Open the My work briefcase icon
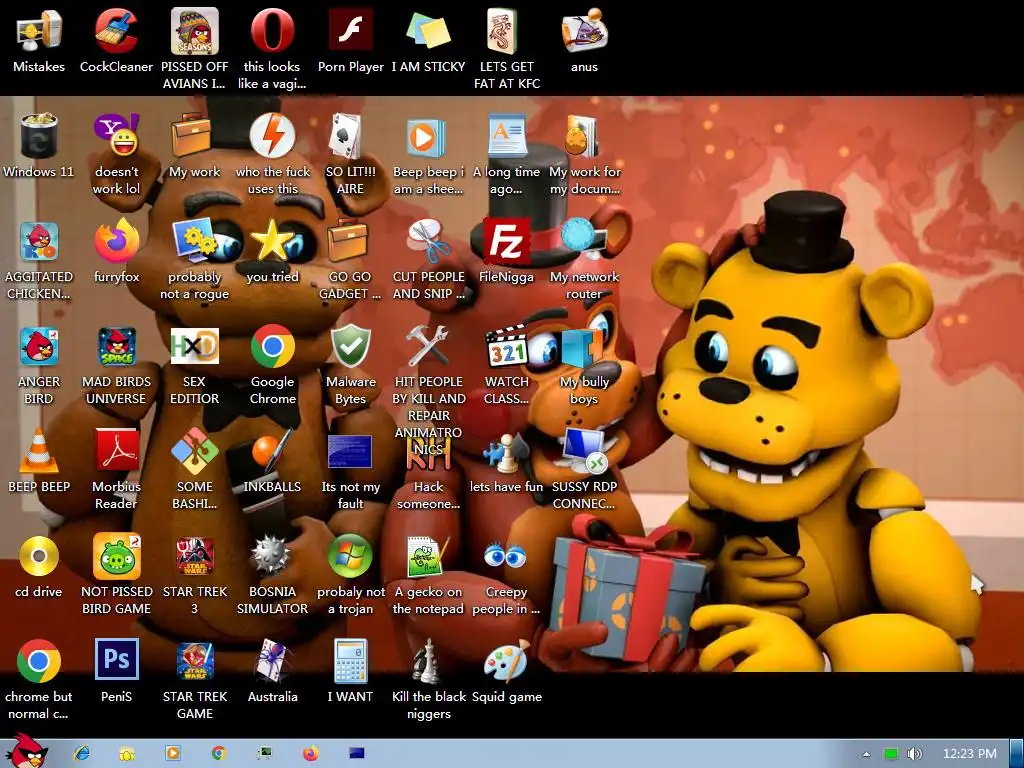This screenshot has height=768, width=1024. [193, 136]
